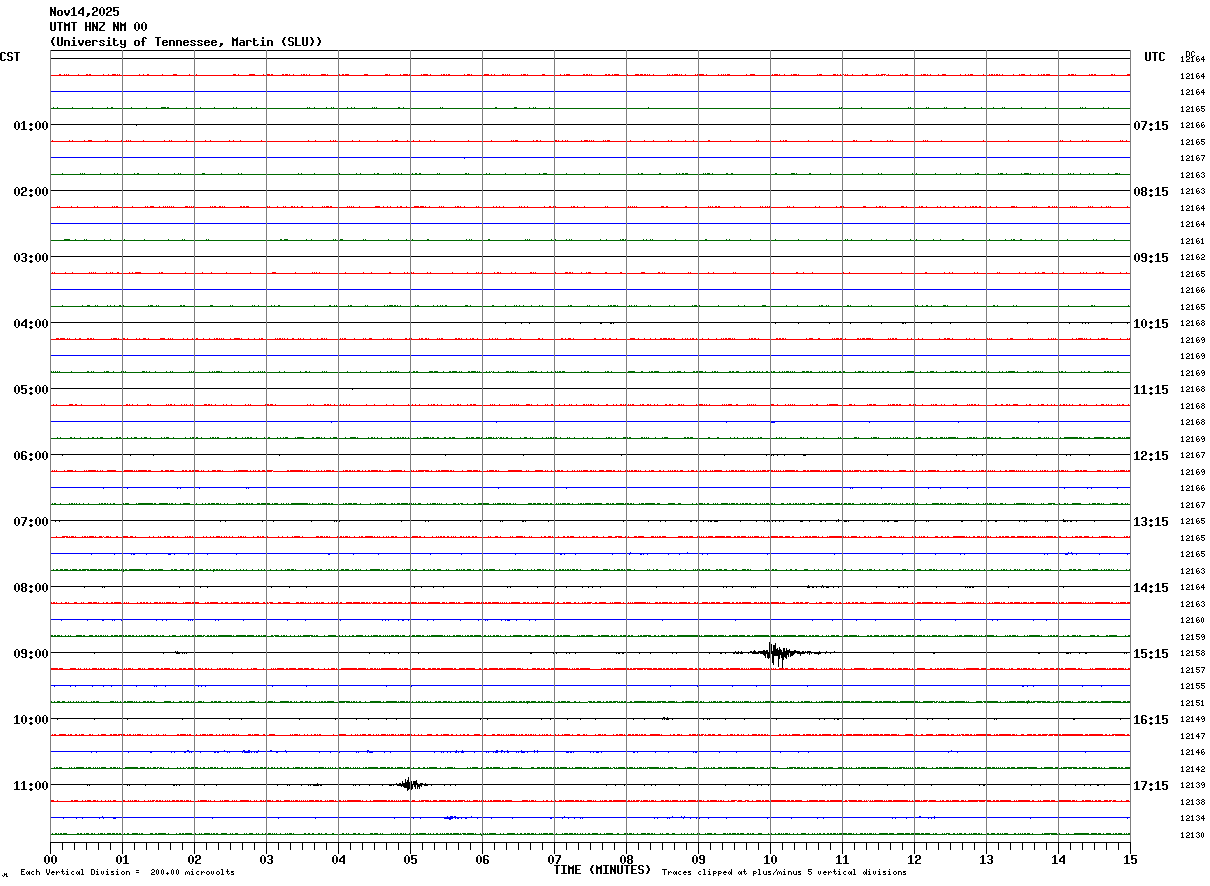Click the 10:15 UTC time label

1150,323
